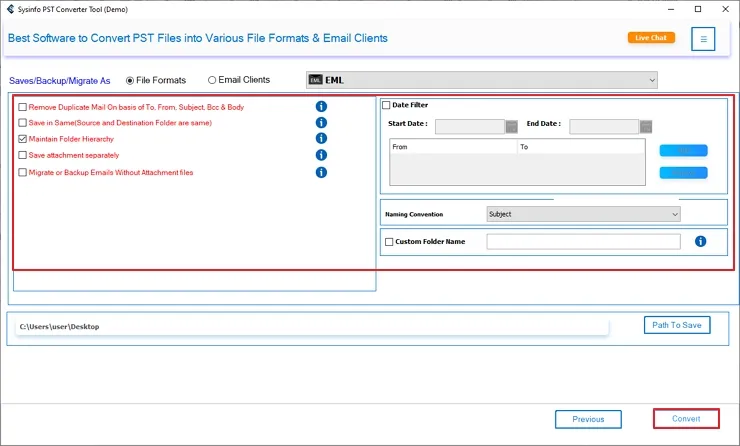Enable the Date Filter checkbox
This screenshot has height=446, width=740.
(x=386, y=105)
